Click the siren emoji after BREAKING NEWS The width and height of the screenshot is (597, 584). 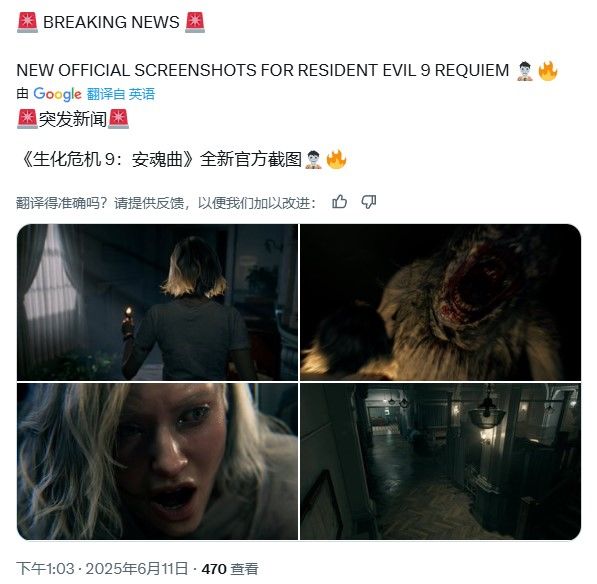(195, 22)
